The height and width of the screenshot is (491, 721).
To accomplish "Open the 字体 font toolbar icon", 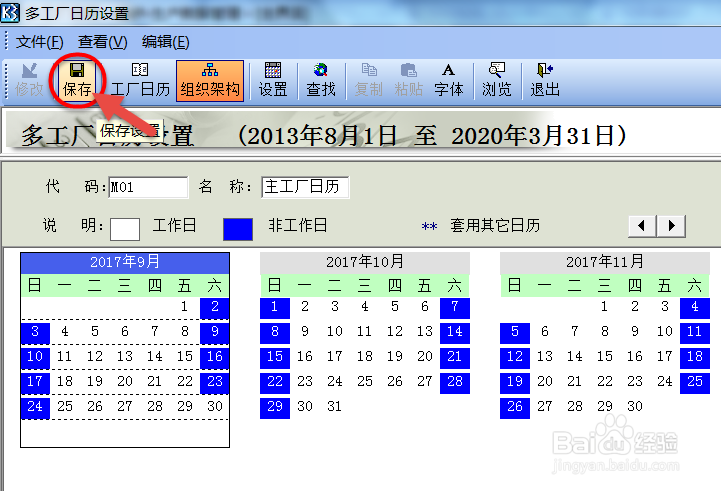I will 448,80.
